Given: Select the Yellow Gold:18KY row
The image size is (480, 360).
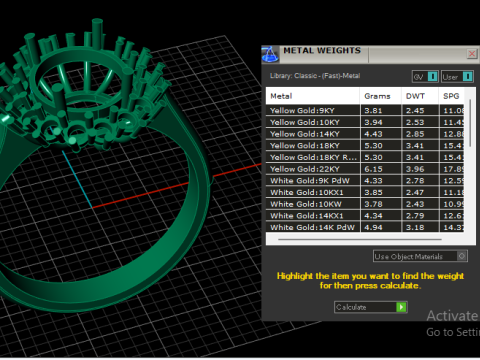Looking at the screenshot, I should [x=365, y=145].
